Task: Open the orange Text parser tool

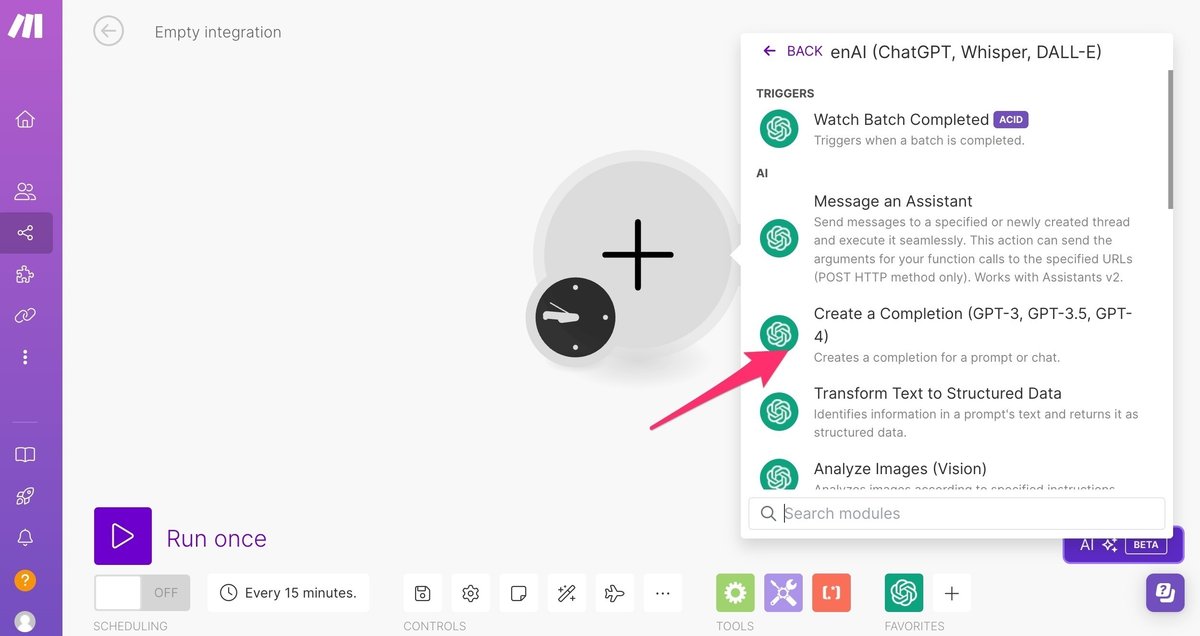Action: 831,593
